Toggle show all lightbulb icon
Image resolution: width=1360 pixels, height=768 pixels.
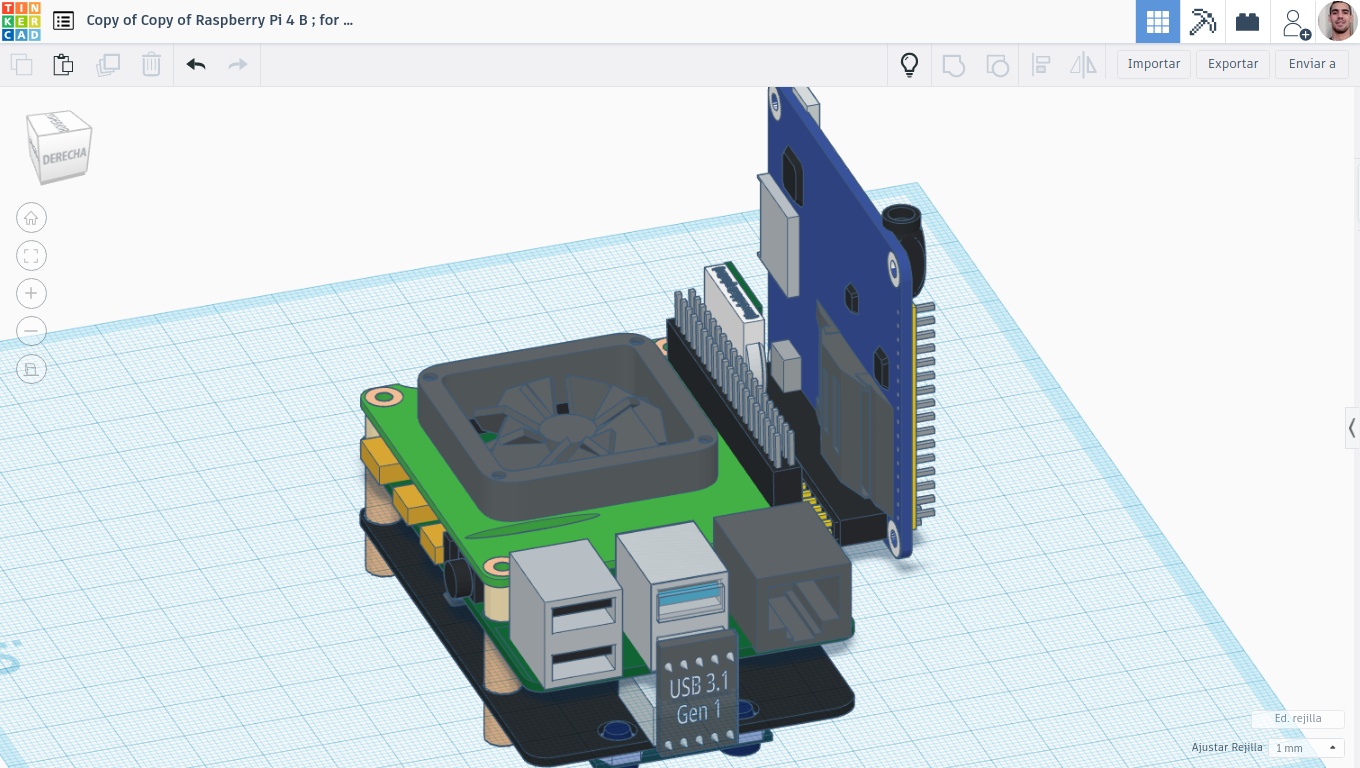tap(909, 65)
